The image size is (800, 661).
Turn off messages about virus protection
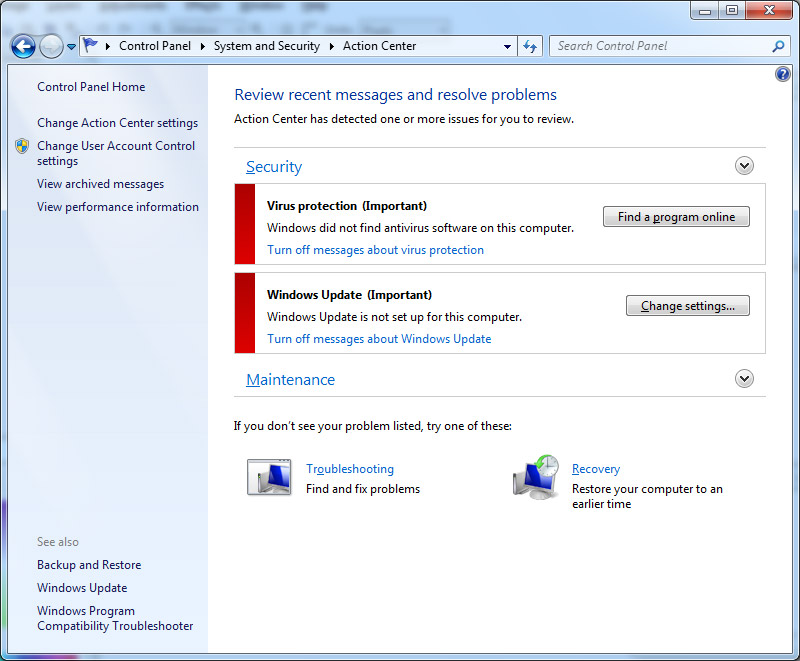(375, 250)
